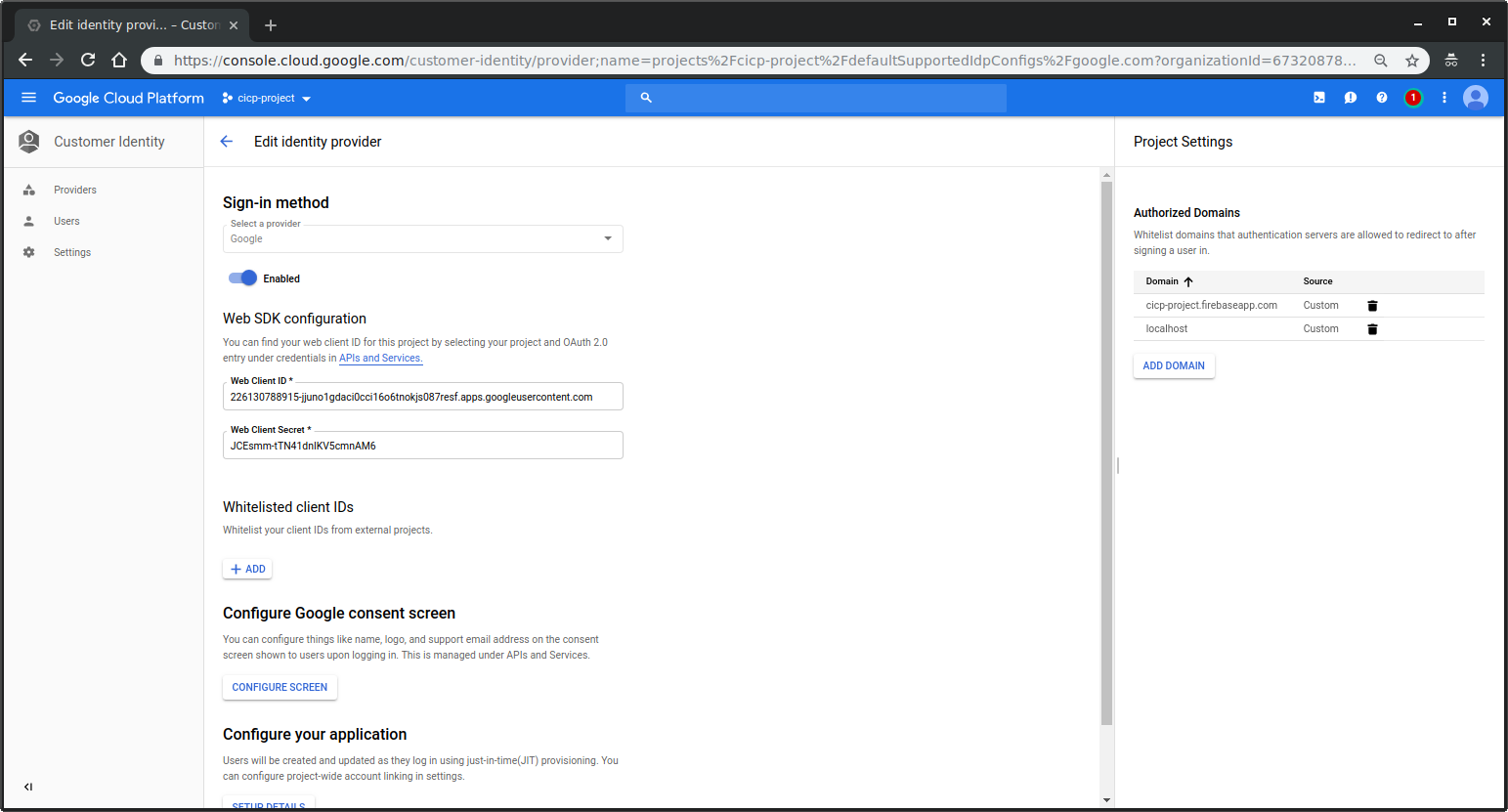Image resolution: width=1508 pixels, height=812 pixels.
Task: Open the Chrome three-dot menu
Action: point(1483,61)
